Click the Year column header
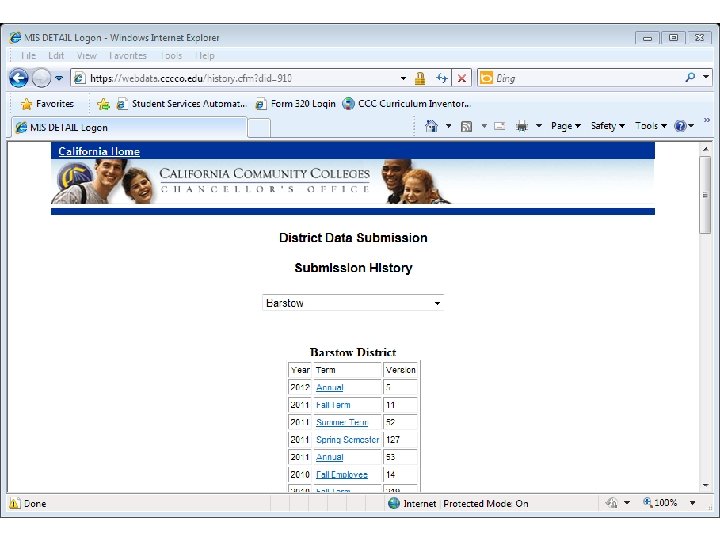This screenshot has width=720, height=540. pyautogui.click(x=300, y=370)
